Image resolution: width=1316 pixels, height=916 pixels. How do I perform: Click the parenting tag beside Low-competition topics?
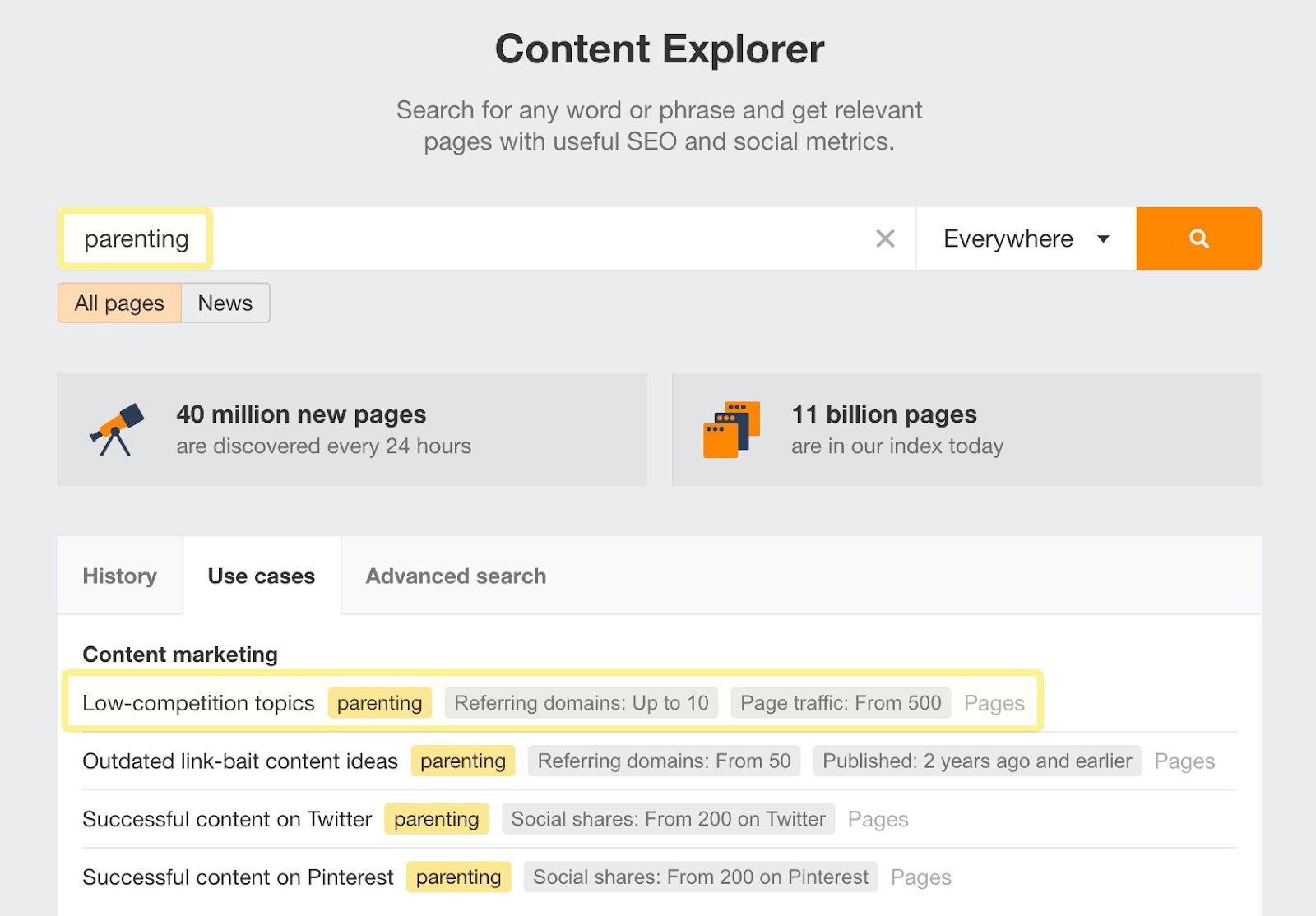click(x=379, y=703)
